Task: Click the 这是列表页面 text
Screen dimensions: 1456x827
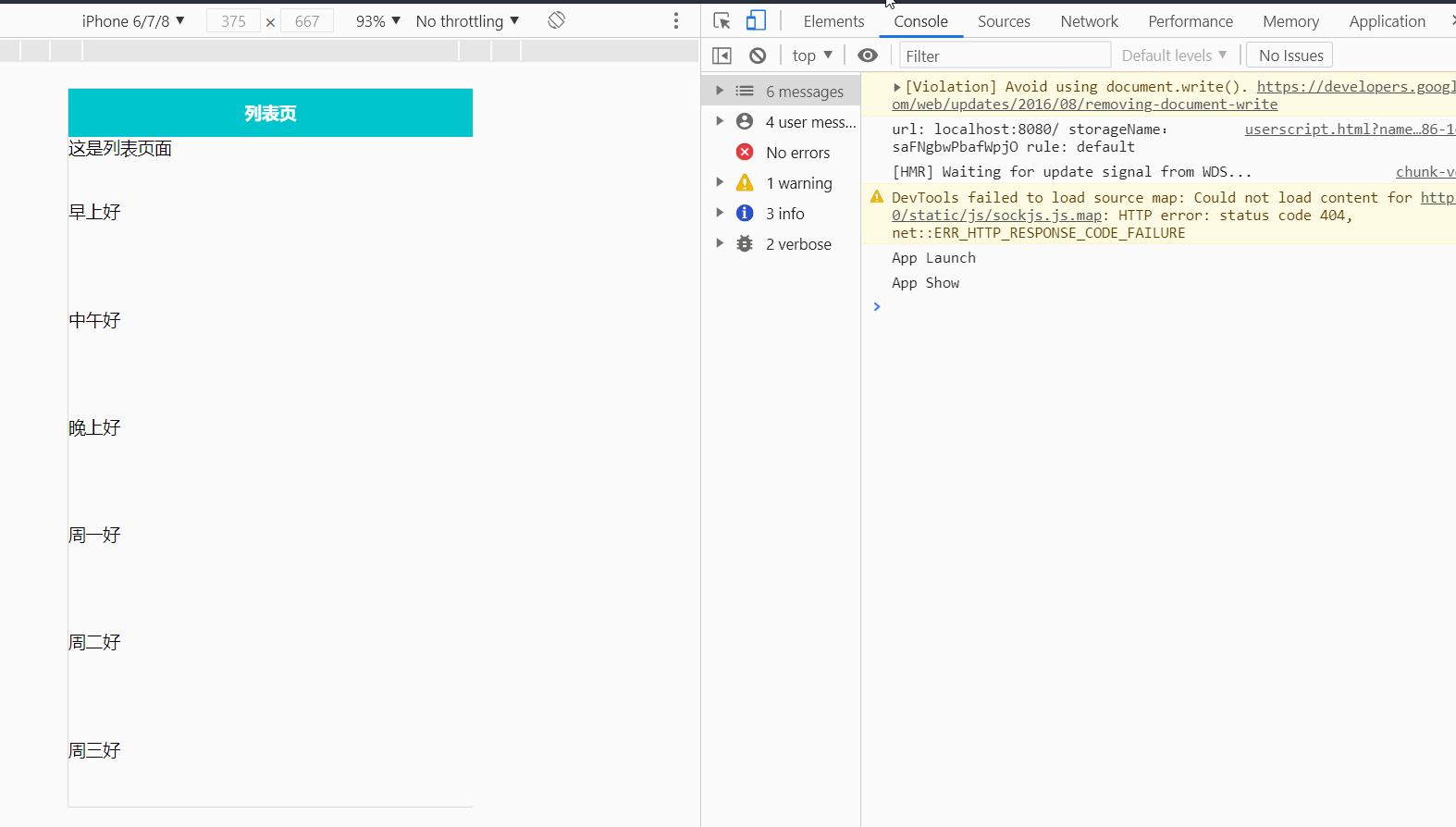Action: point(120,148)
